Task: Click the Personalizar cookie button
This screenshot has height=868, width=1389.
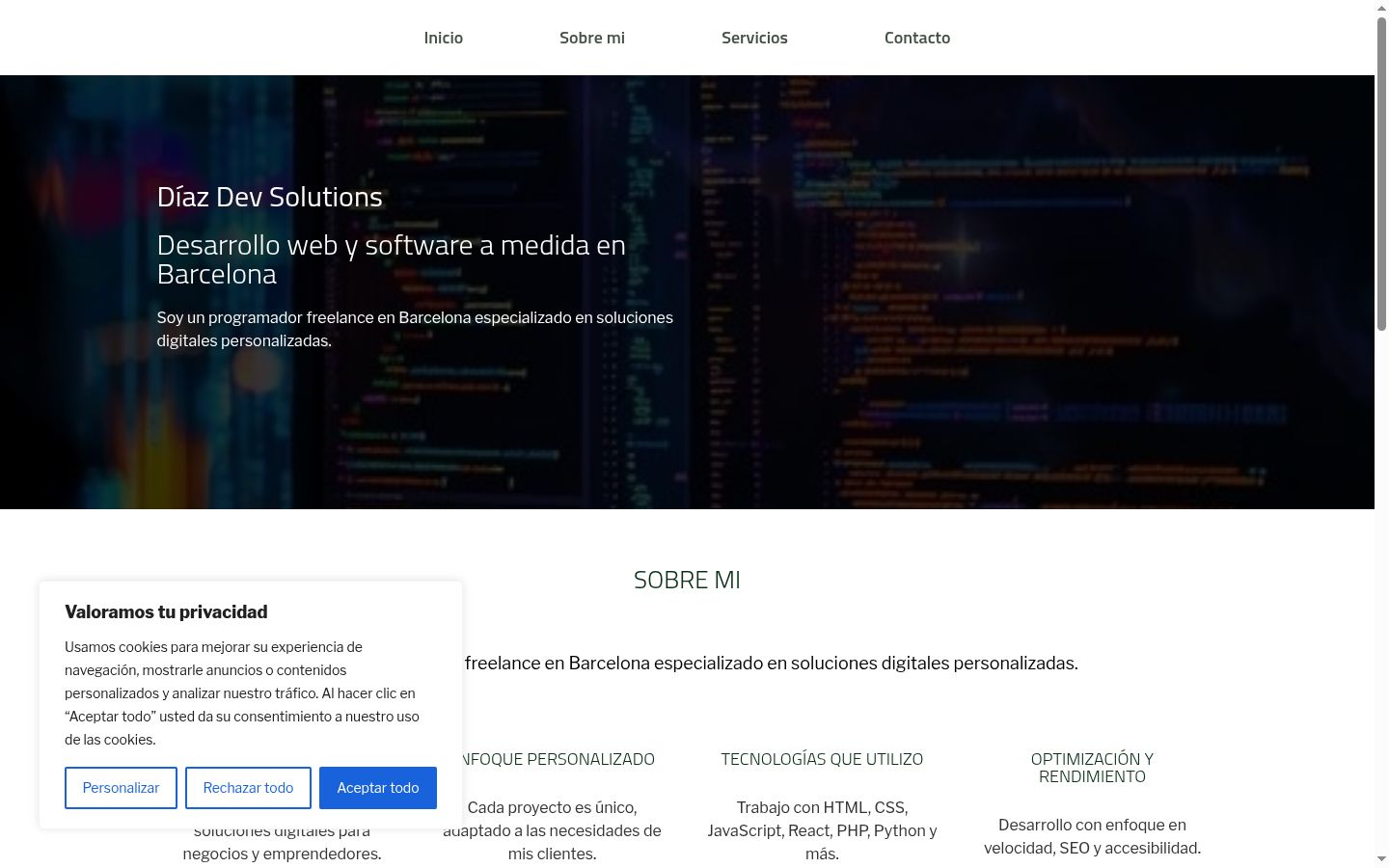Action: [121, 788]
